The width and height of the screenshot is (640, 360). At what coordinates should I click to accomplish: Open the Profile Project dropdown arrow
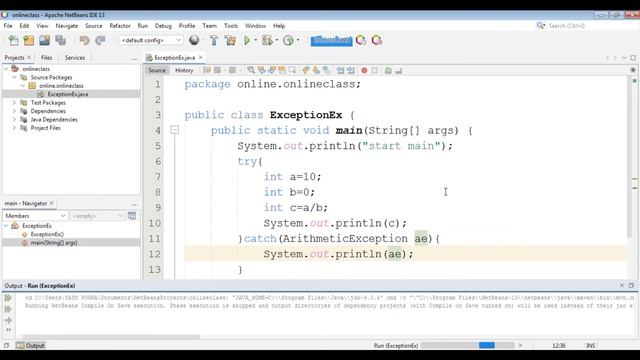tap(298, 40)
